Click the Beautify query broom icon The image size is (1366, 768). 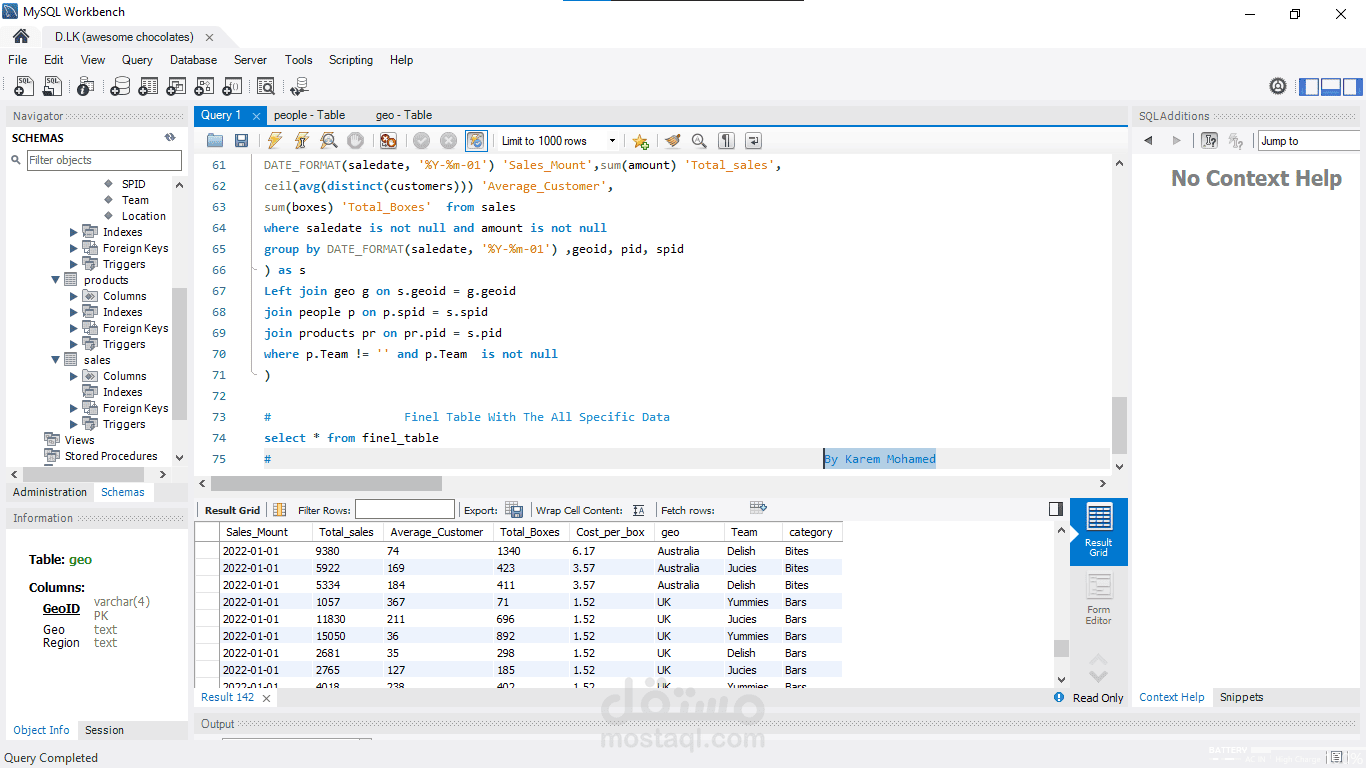[x=672, y=141]
